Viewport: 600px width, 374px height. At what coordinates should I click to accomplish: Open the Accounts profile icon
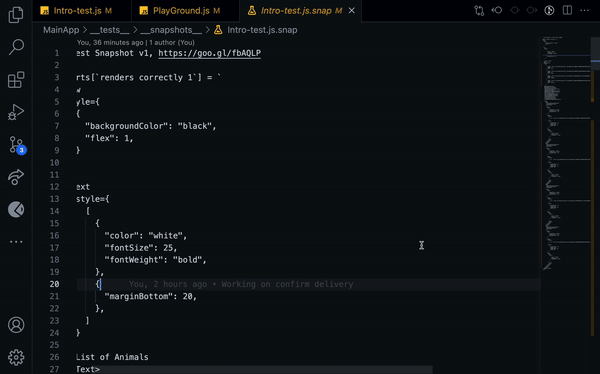pos(16,325)
